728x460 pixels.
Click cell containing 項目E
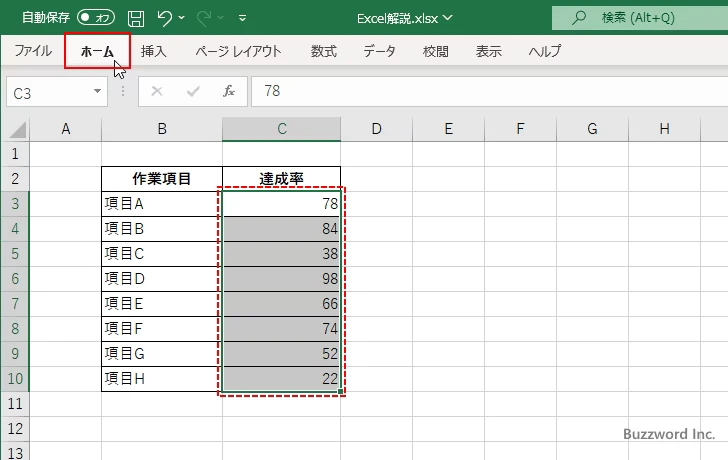[162, 304]
